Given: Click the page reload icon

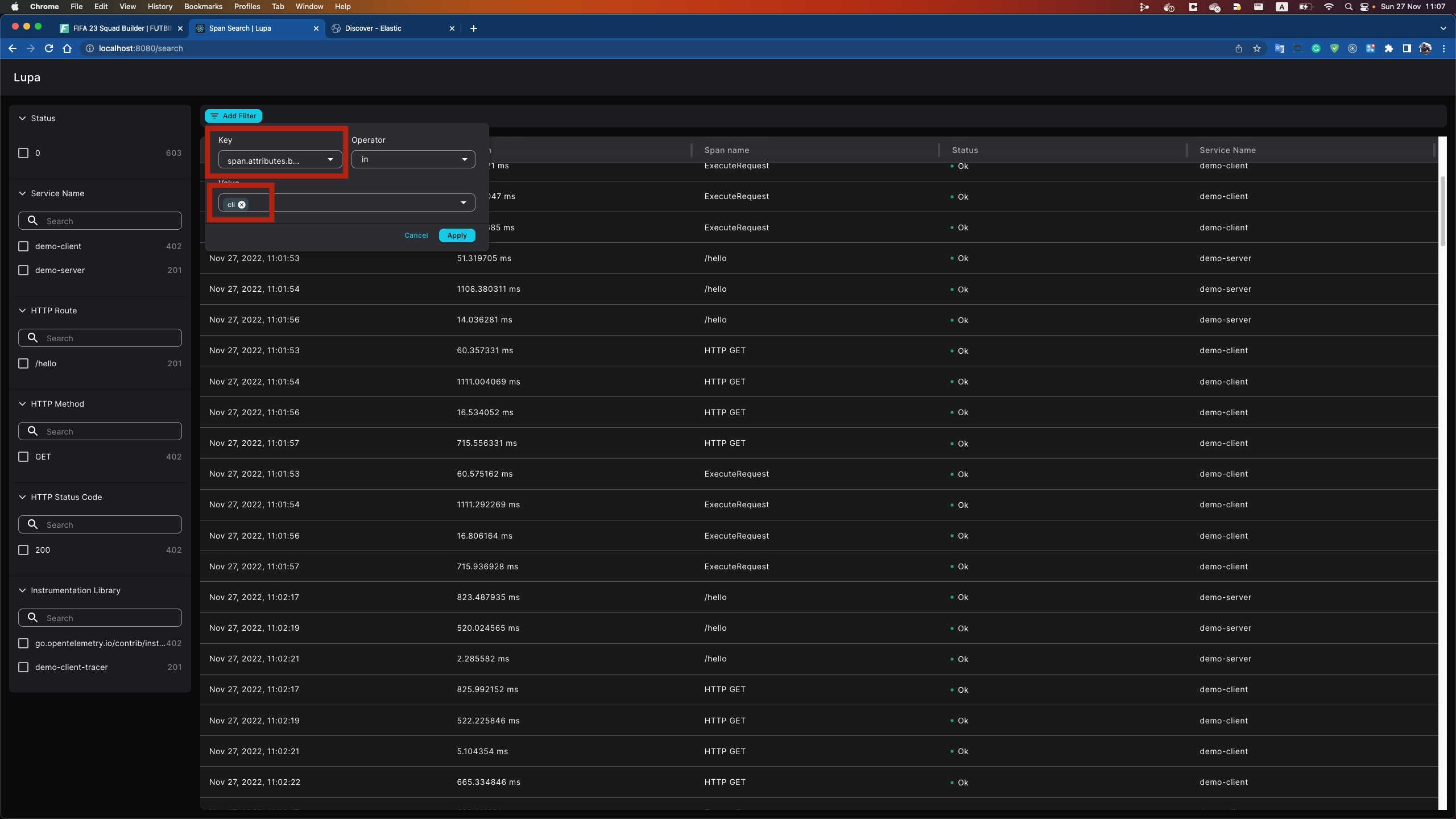Looking at the screenshot, I should (49, 48).
